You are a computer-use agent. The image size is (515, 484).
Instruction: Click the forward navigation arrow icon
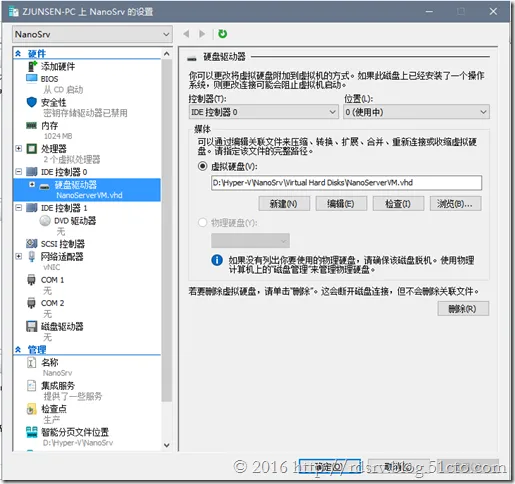pyautogui.click(x=202, y=34)
